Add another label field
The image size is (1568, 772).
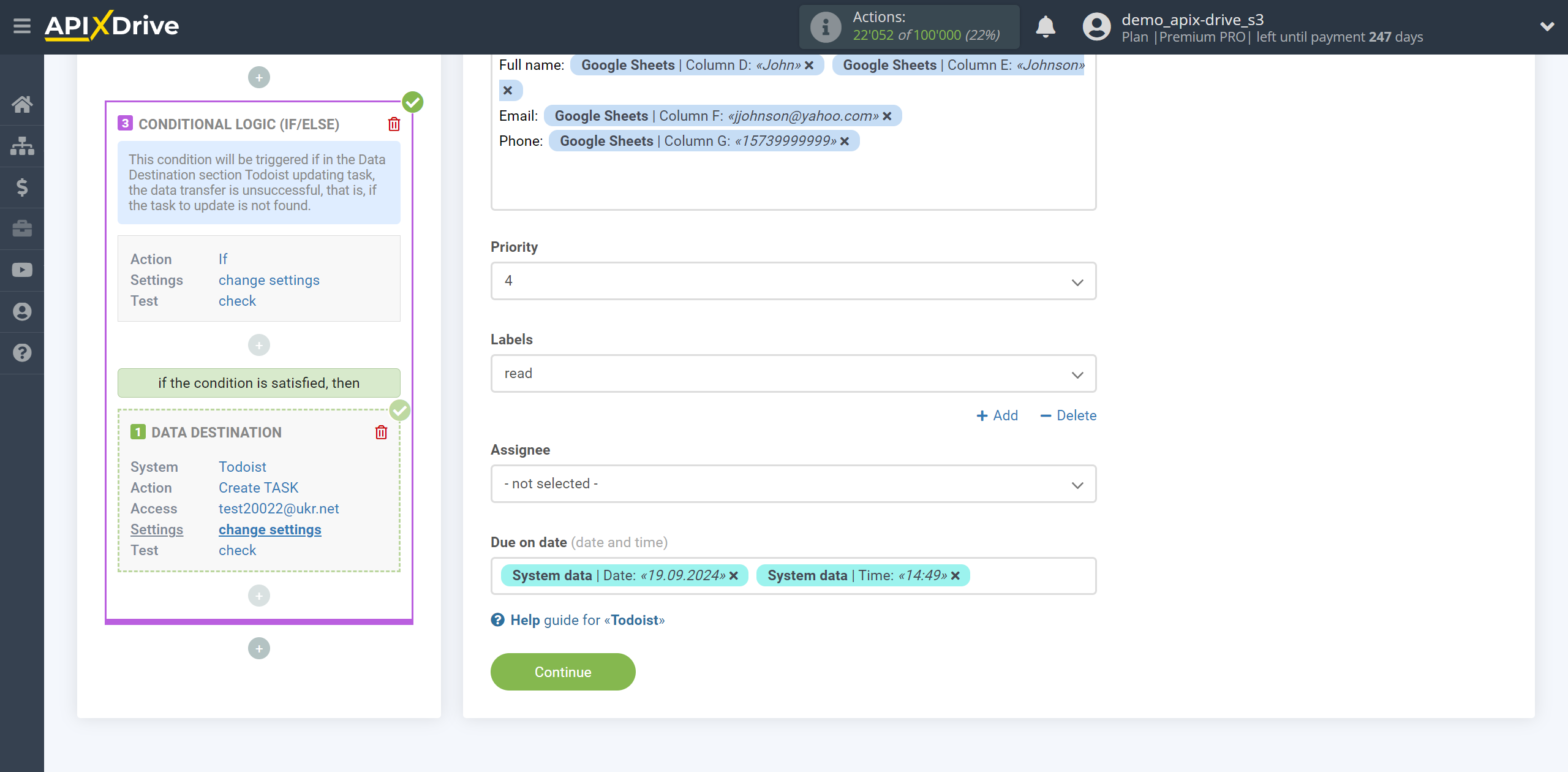pyautogui.click(x=997, y=415)
